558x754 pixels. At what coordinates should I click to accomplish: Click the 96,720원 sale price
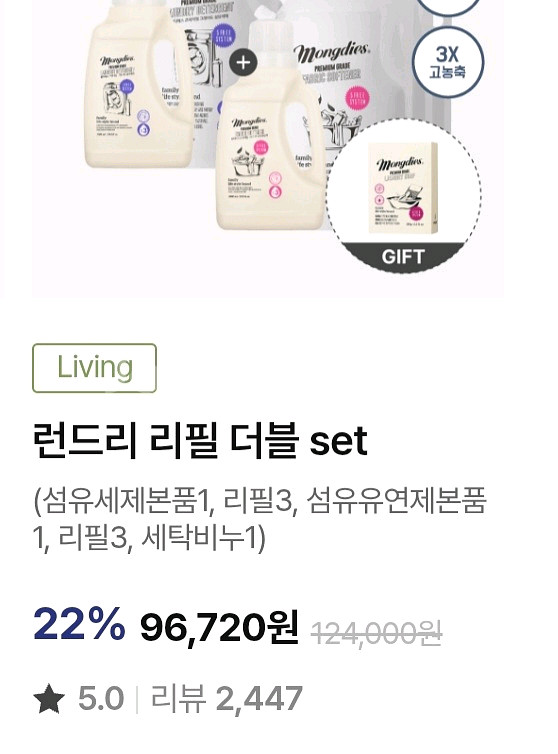(x=219, y=628)
